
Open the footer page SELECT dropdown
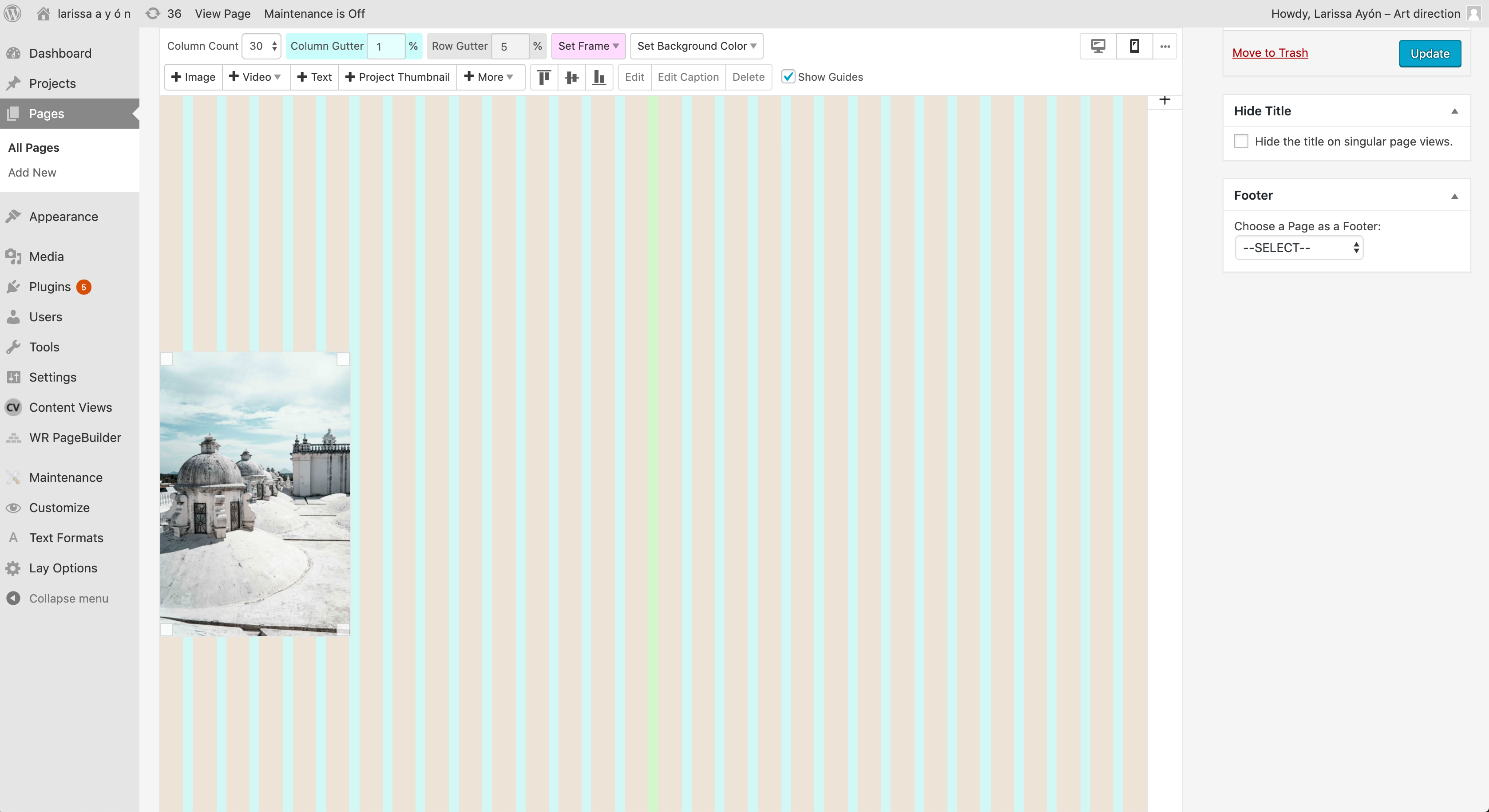coord(1299,248)
